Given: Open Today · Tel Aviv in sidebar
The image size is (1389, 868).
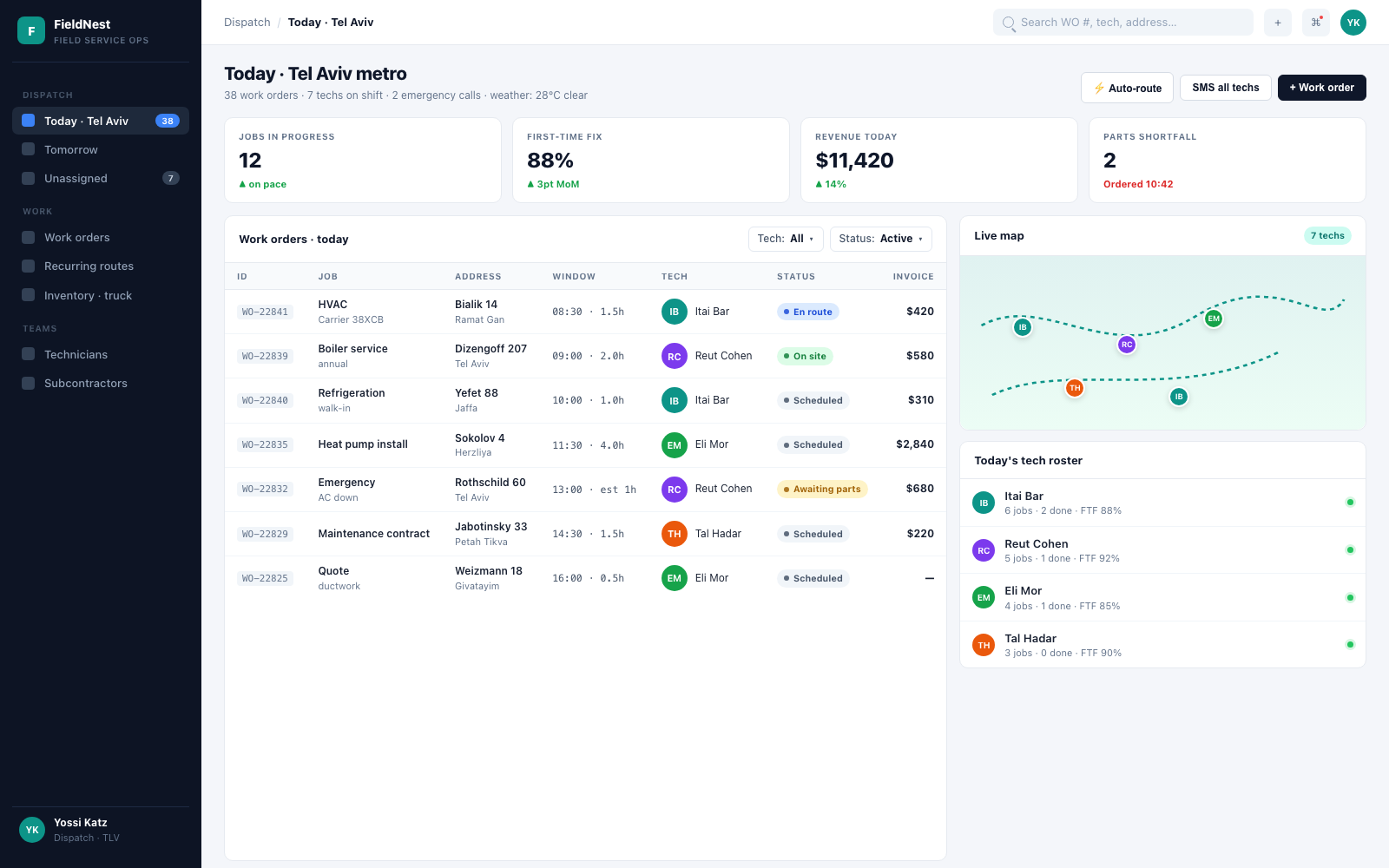Looking at the screenshot, I should [x=101, y=121].
